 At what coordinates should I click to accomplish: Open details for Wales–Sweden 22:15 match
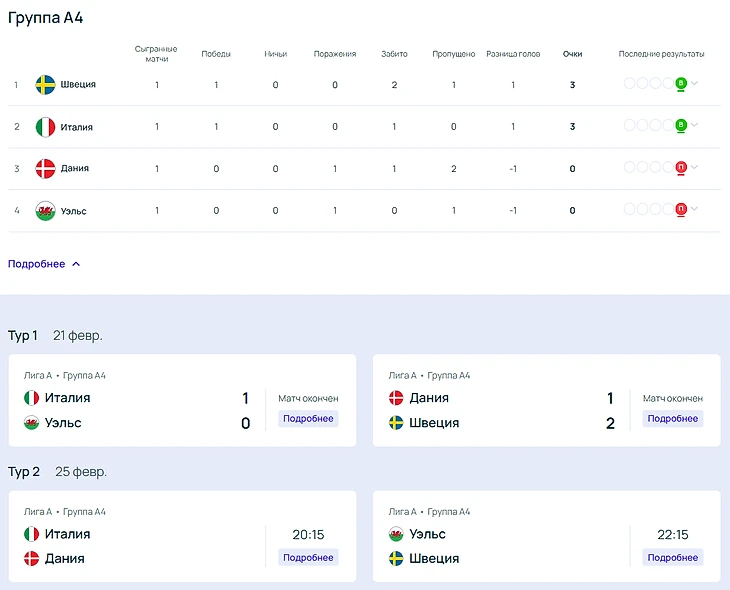click(672, 557)
